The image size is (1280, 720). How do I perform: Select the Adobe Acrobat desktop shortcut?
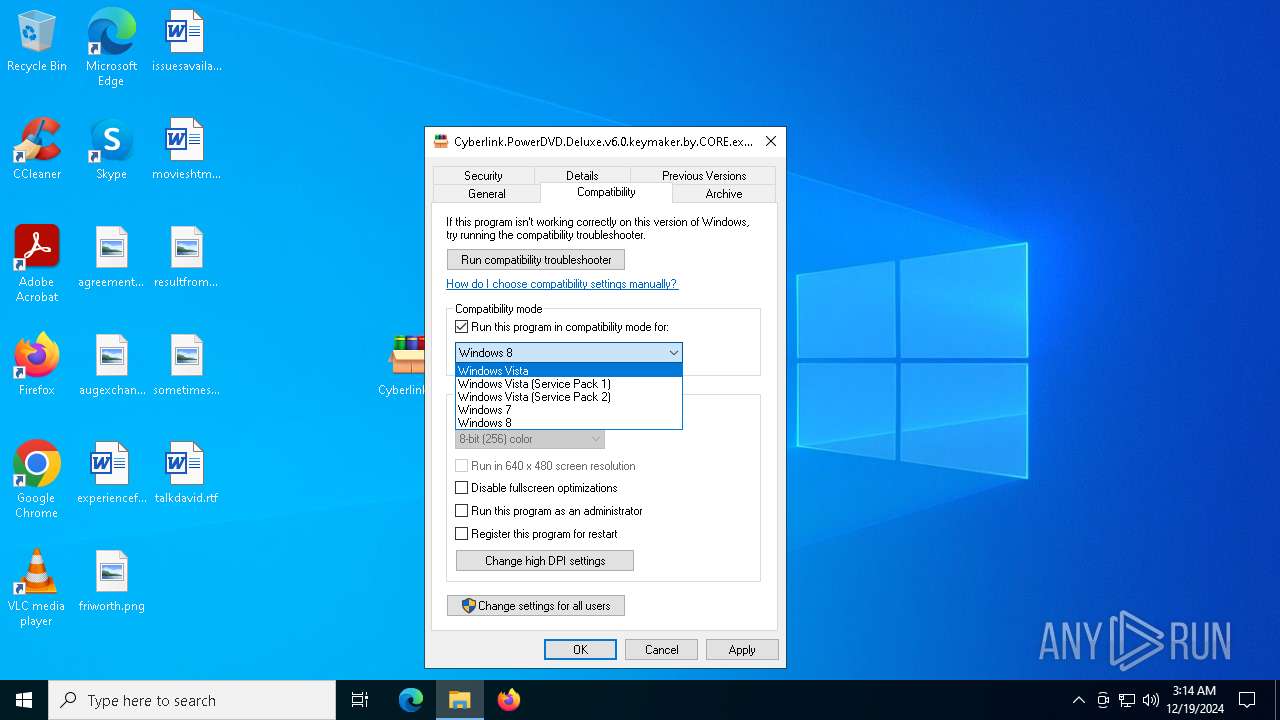tap(37, 264)
